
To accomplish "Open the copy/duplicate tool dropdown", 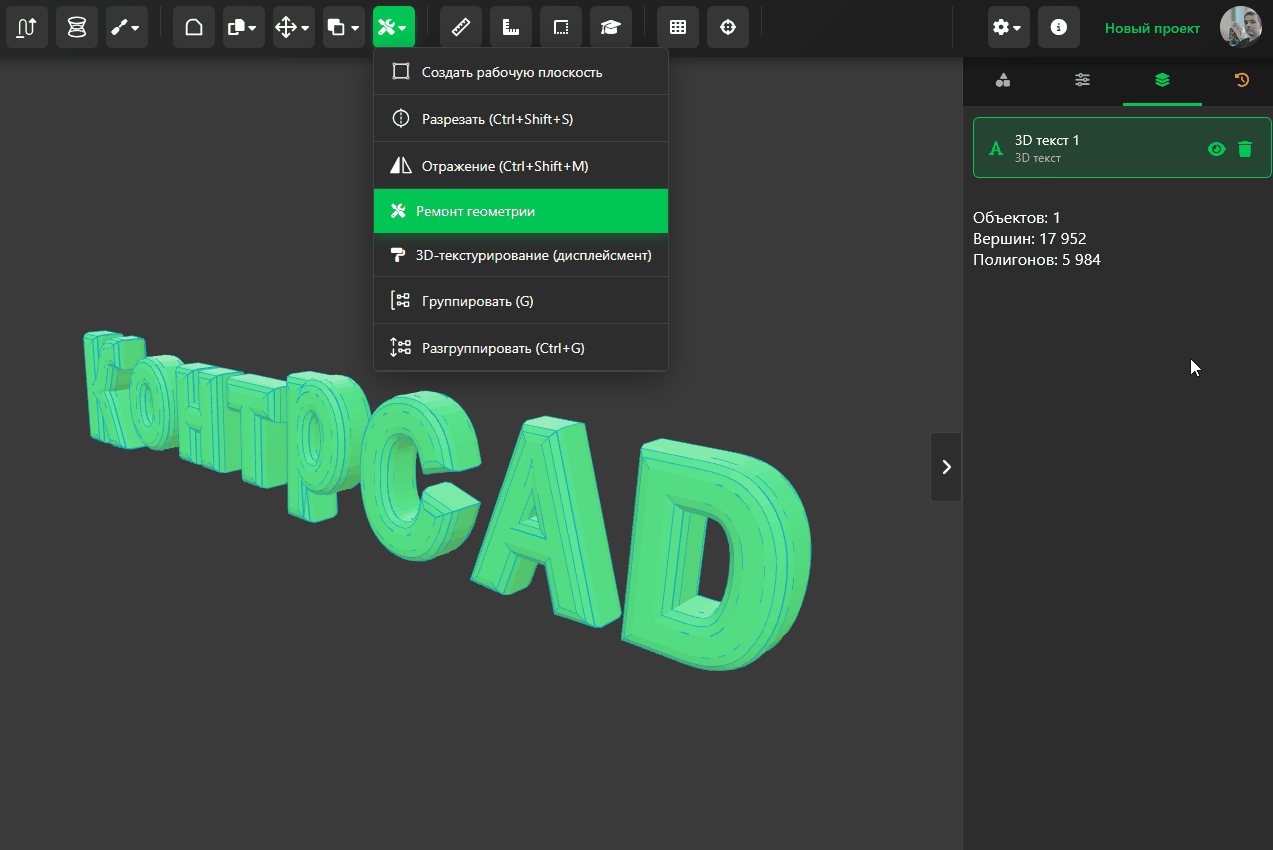I will pyautogui.click(x=244, y=28).
